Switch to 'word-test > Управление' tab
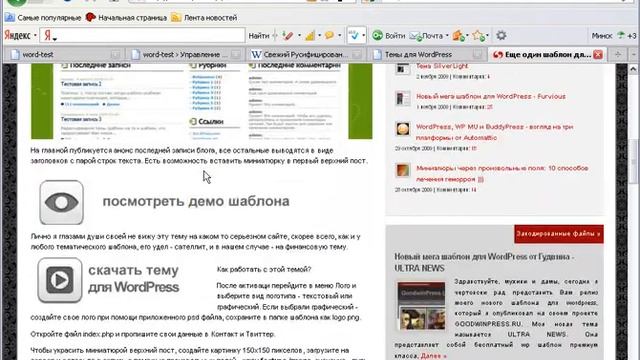This screenshot has width=640, height=360. [x=186, y=54]
